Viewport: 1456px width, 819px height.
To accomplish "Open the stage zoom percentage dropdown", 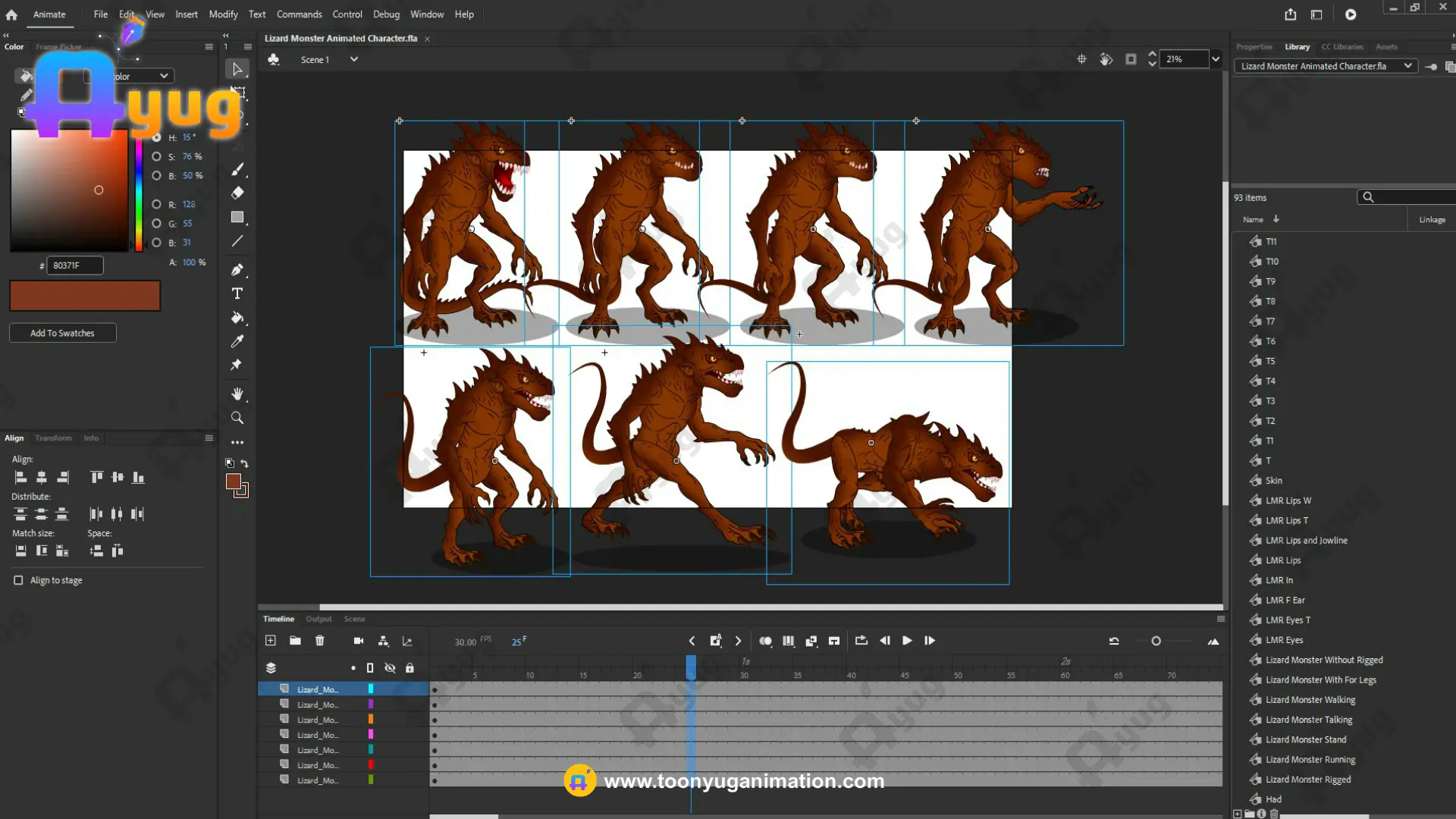I will 1216,59.
